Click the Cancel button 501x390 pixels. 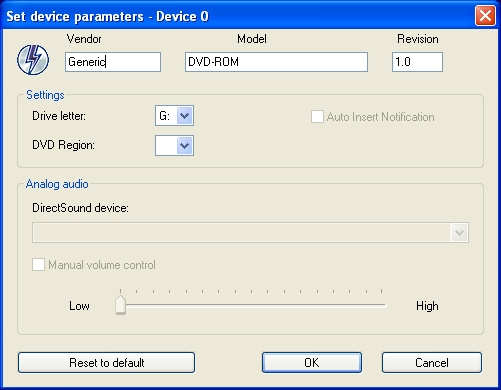432,362
